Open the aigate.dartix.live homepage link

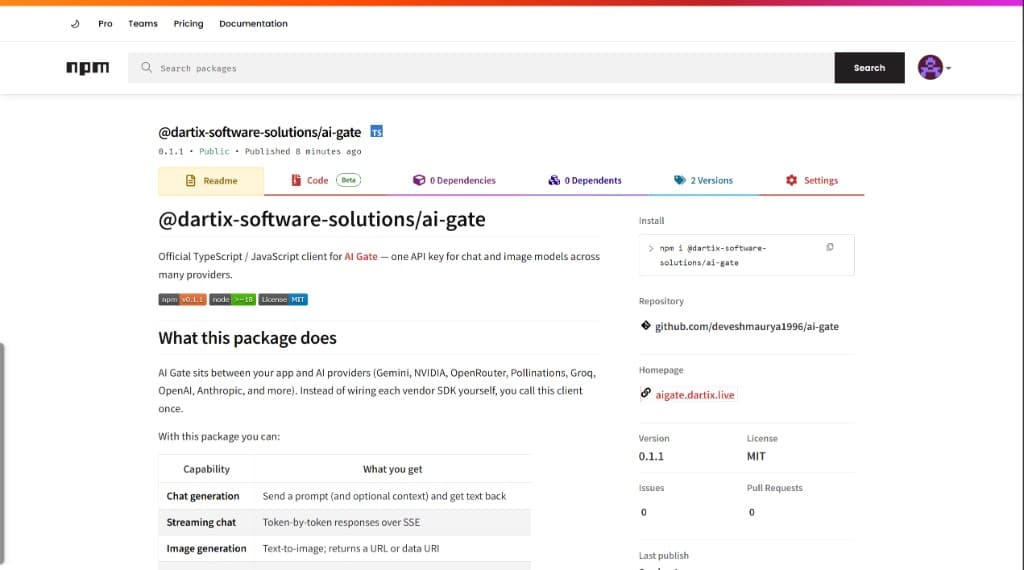[694, 395]
